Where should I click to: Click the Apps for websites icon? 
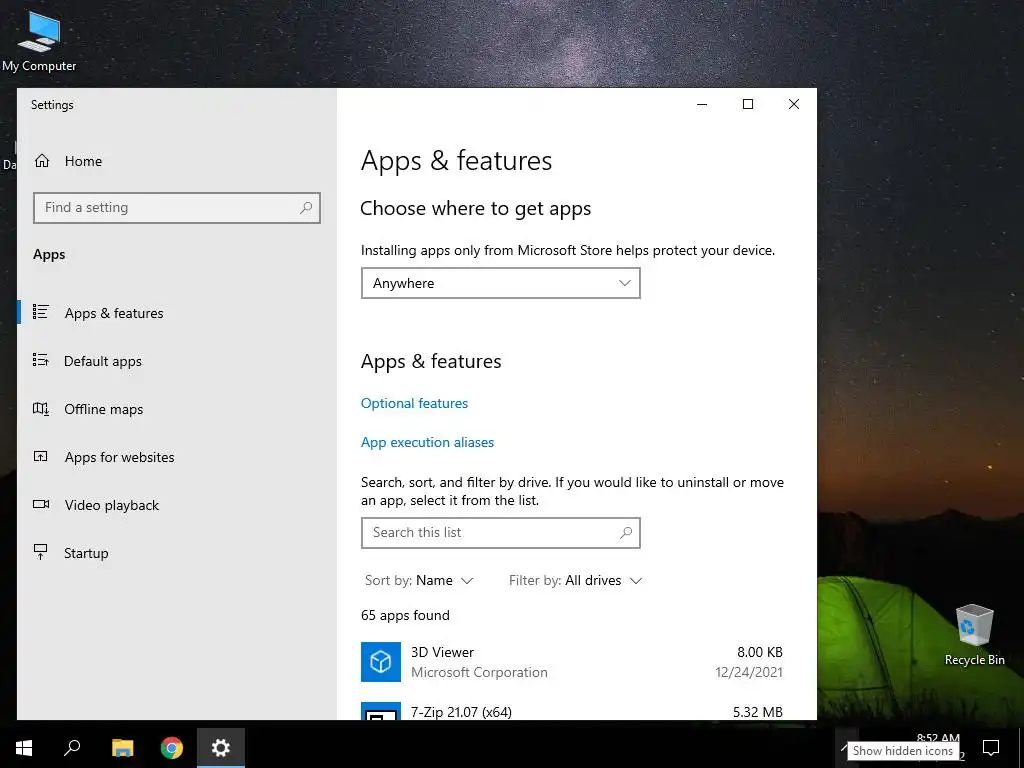(x=40, y=456)
